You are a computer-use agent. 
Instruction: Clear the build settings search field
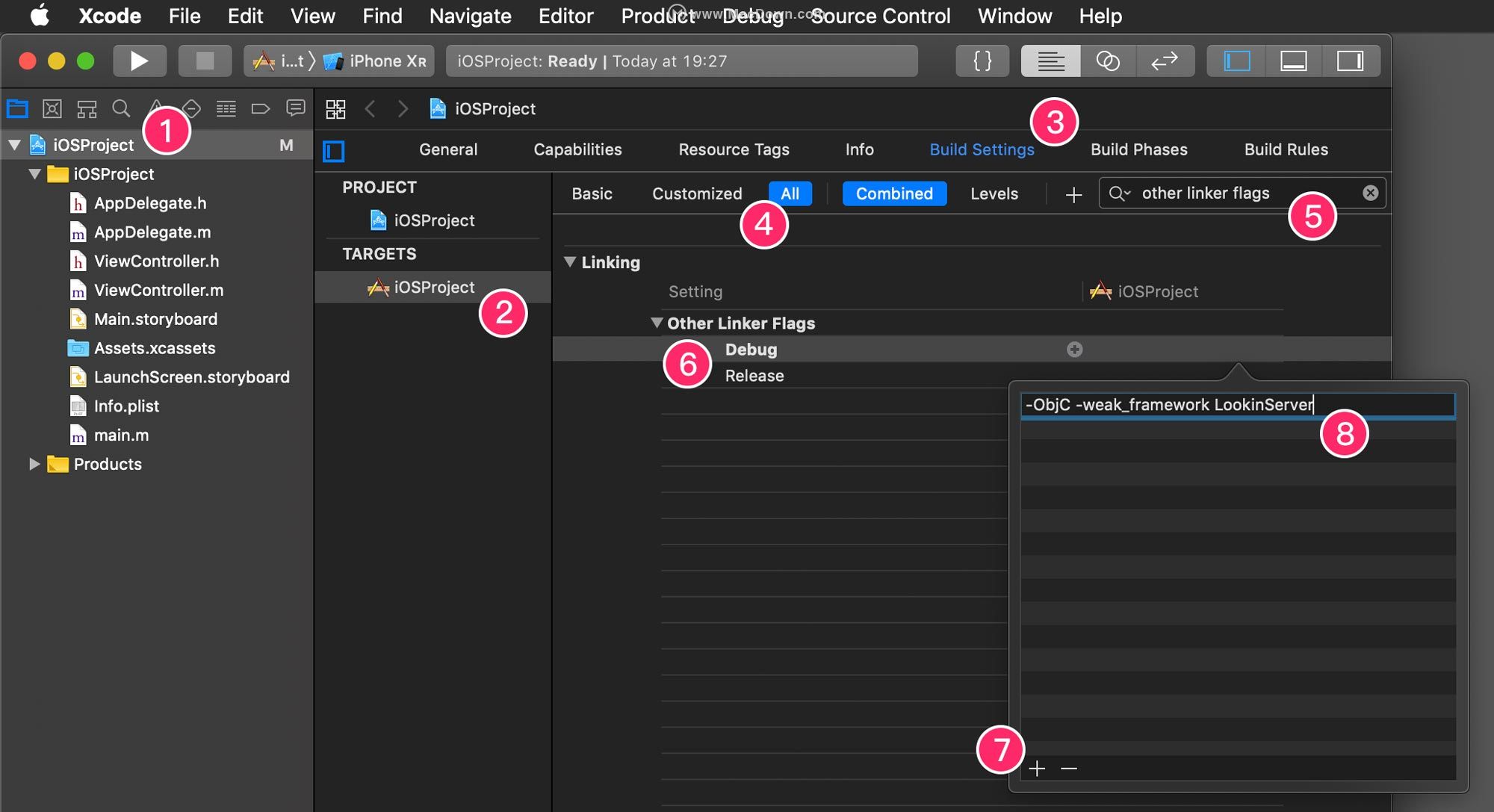pos(1370,193)
